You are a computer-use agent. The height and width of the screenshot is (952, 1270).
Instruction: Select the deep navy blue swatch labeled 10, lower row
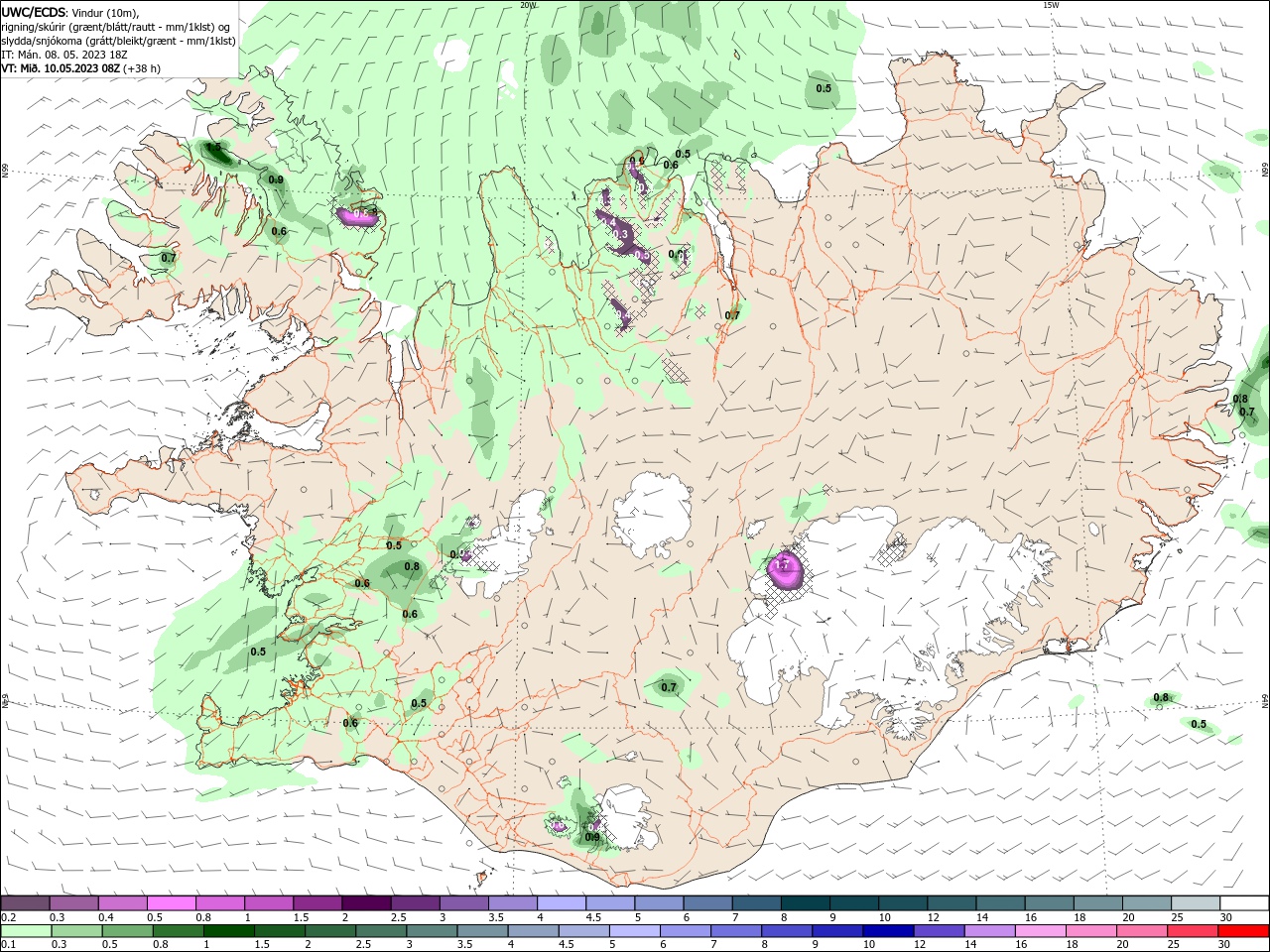point(889,930)
